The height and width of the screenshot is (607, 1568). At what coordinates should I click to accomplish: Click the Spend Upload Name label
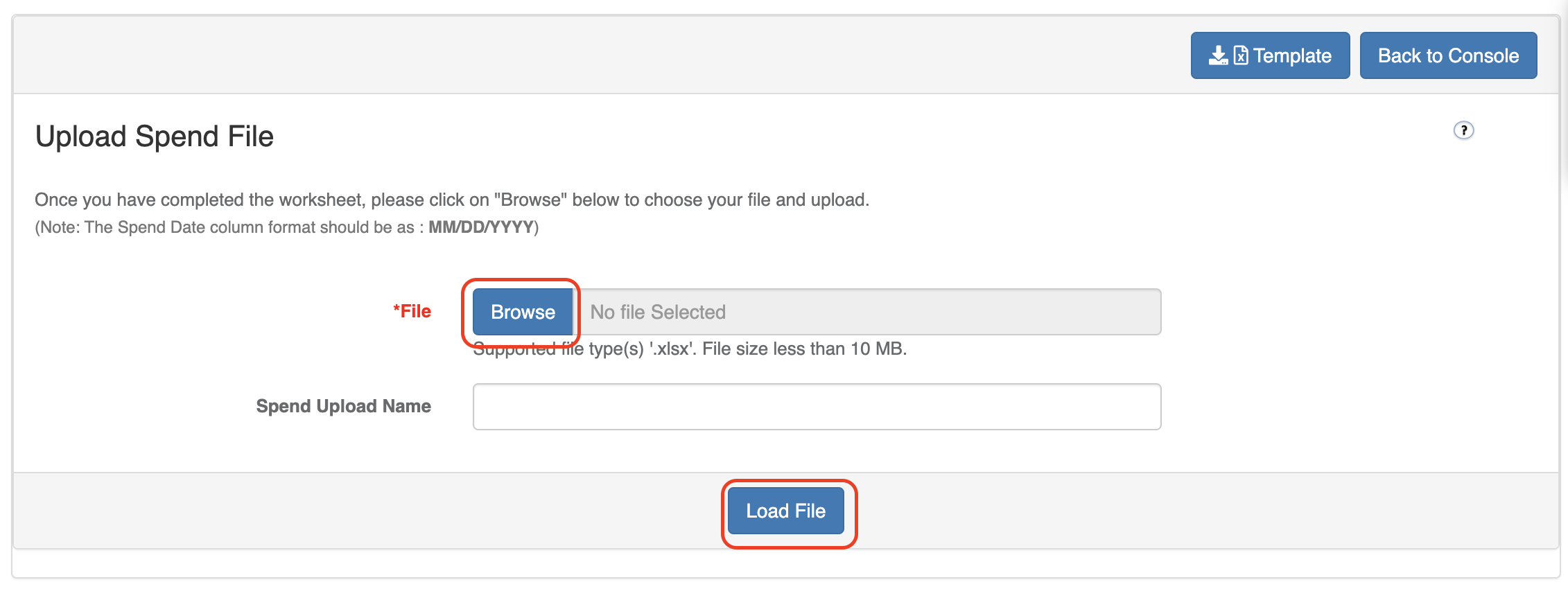(x=343, y=406)
